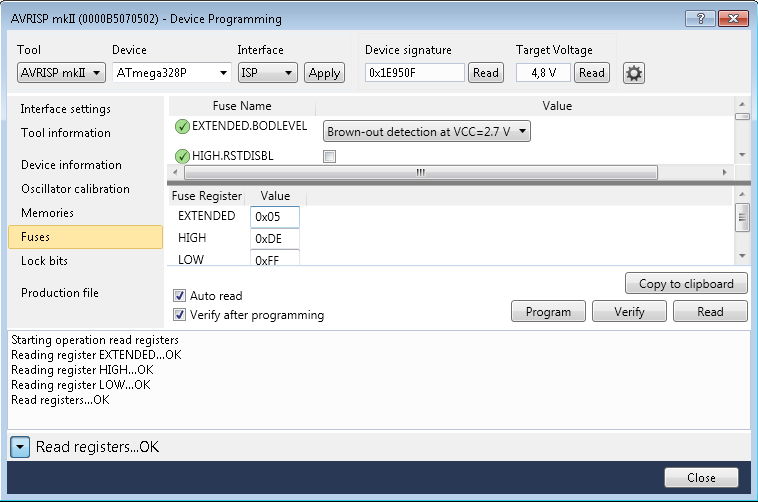Open Tool information page

click(66, 133)
